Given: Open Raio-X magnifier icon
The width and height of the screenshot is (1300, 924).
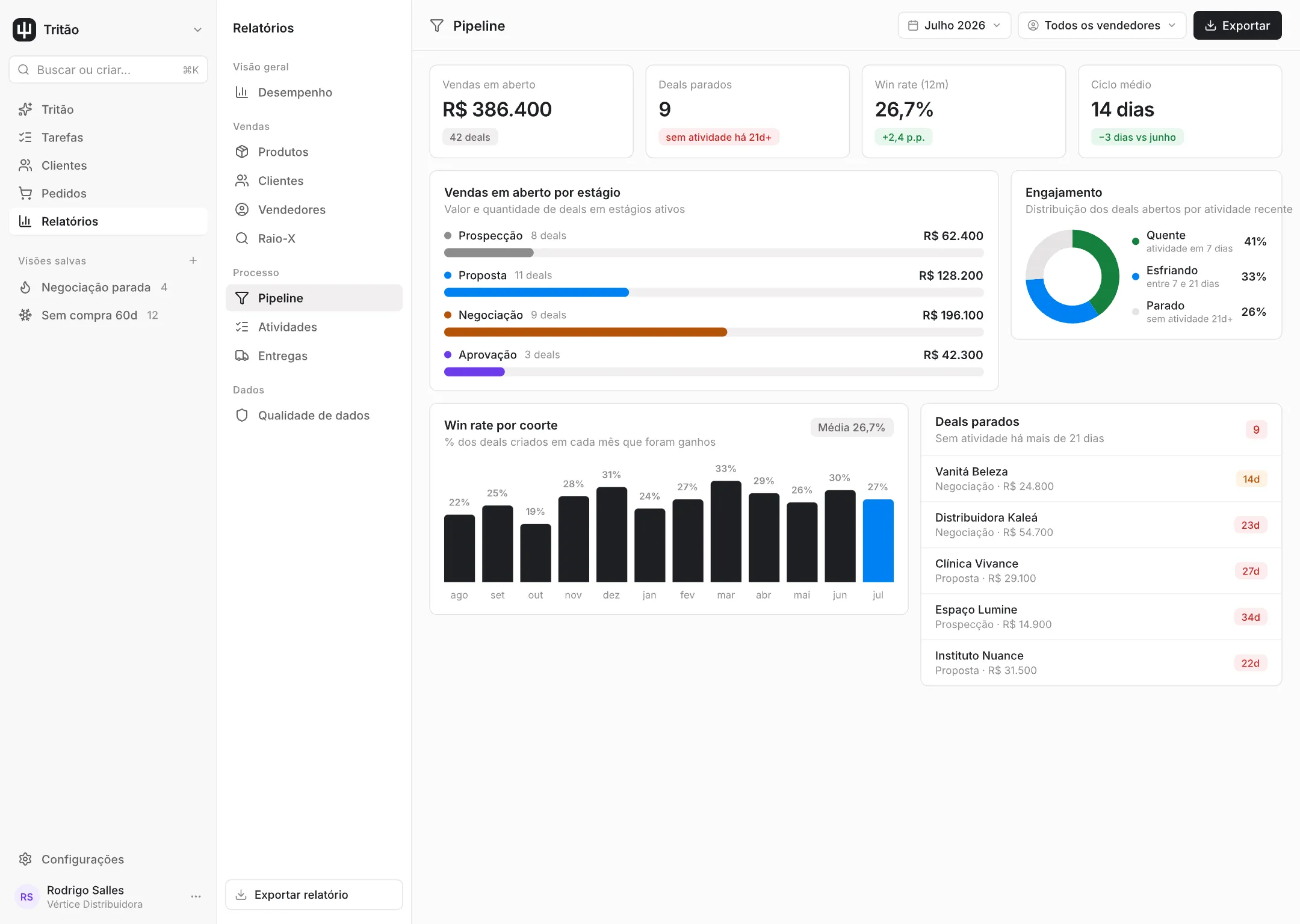Looking at the screenshot, I should pos(242,238).
